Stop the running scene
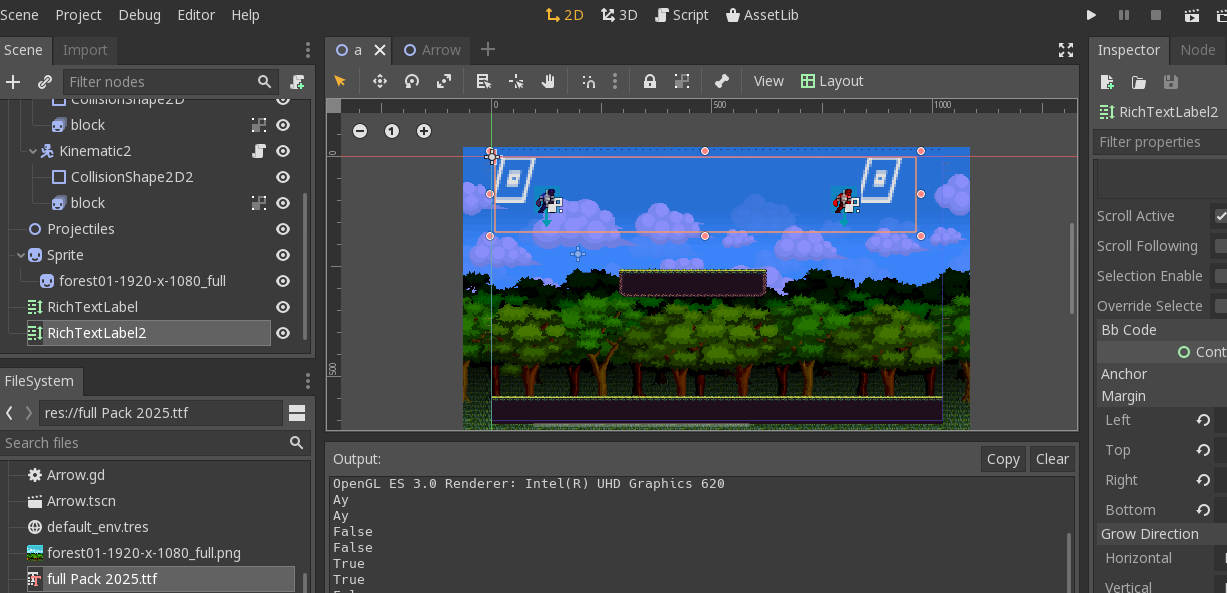This screenshot has height=593, width=1227. pos(1156,15)
